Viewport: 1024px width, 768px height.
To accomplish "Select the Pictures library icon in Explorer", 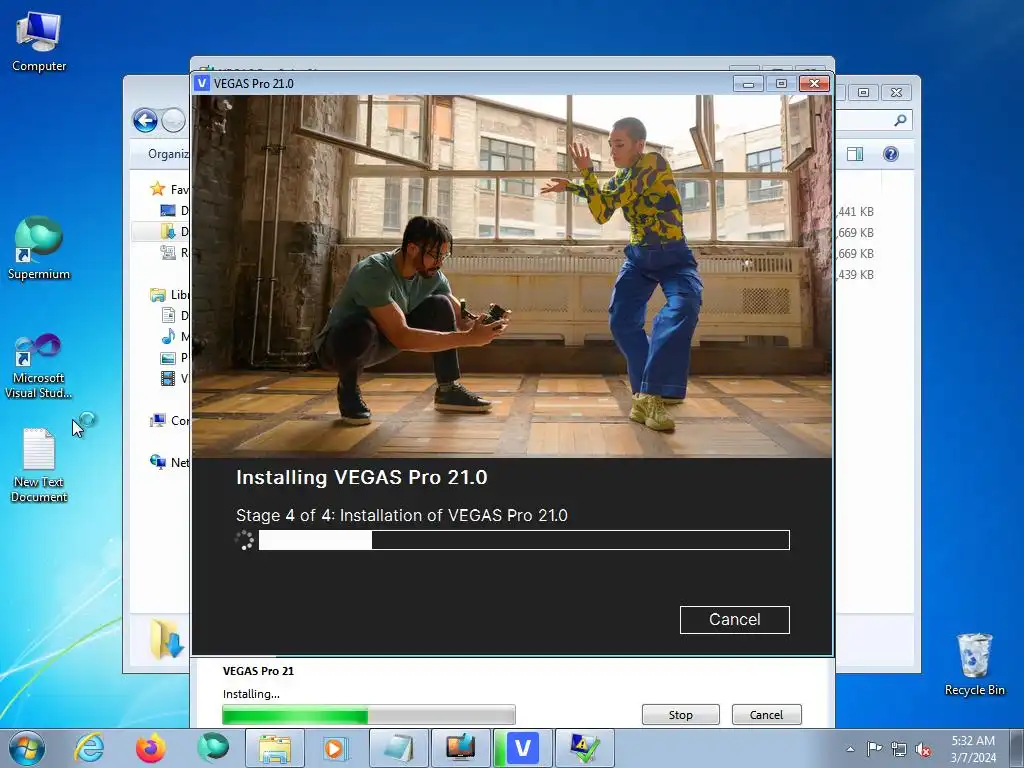I will pyautogui.click(x=168, y=357).
